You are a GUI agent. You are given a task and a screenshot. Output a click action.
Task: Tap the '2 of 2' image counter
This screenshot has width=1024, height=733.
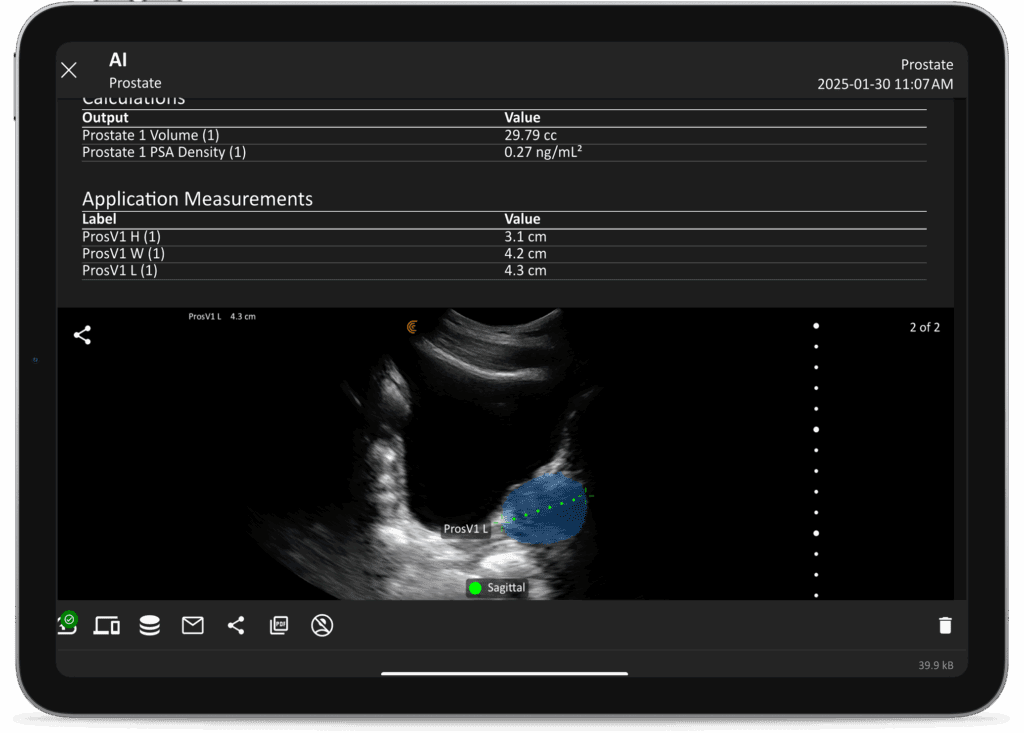[x=924, y=327]
